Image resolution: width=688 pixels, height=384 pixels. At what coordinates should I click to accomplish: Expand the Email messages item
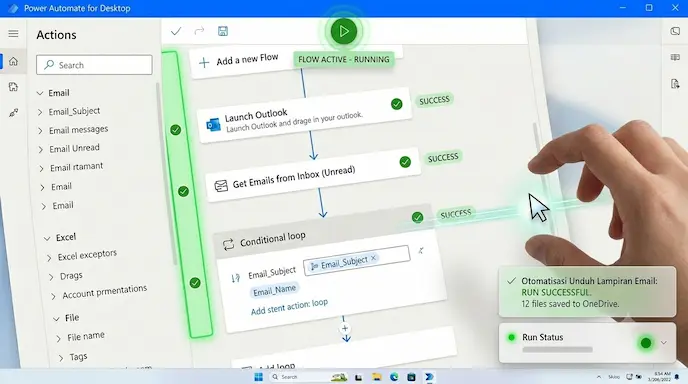coord(40,131)
